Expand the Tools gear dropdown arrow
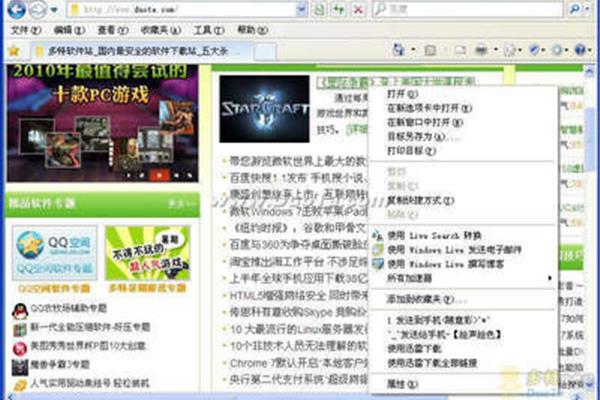Image resolution: width=600 pixels, height=400 pixels. (x=566, y=50)
